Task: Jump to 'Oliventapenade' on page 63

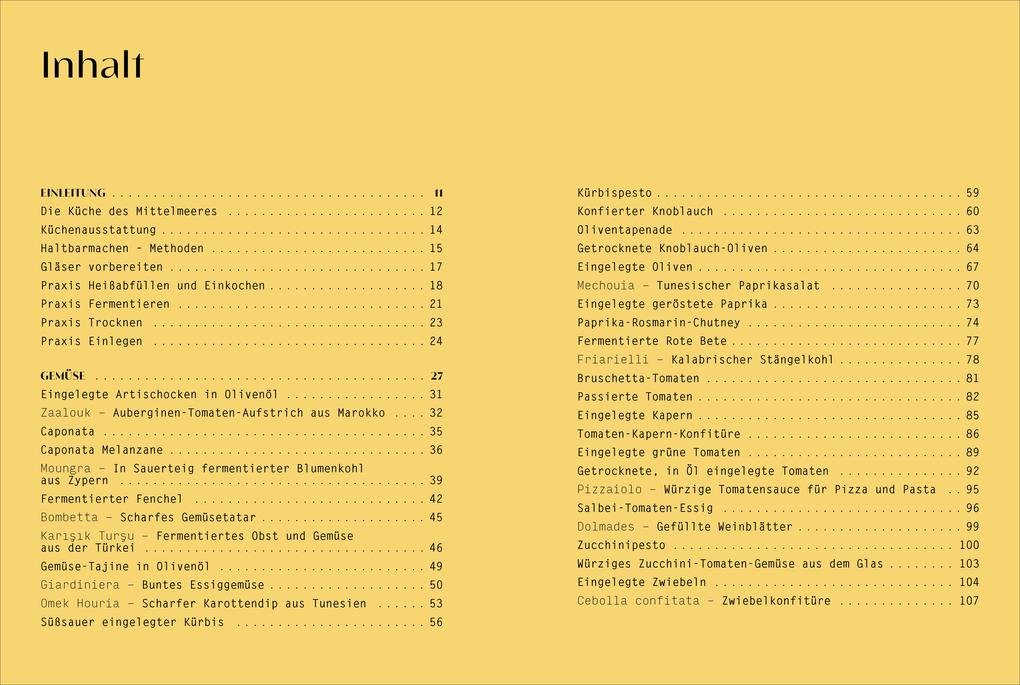Action: (x=624, y=230)
